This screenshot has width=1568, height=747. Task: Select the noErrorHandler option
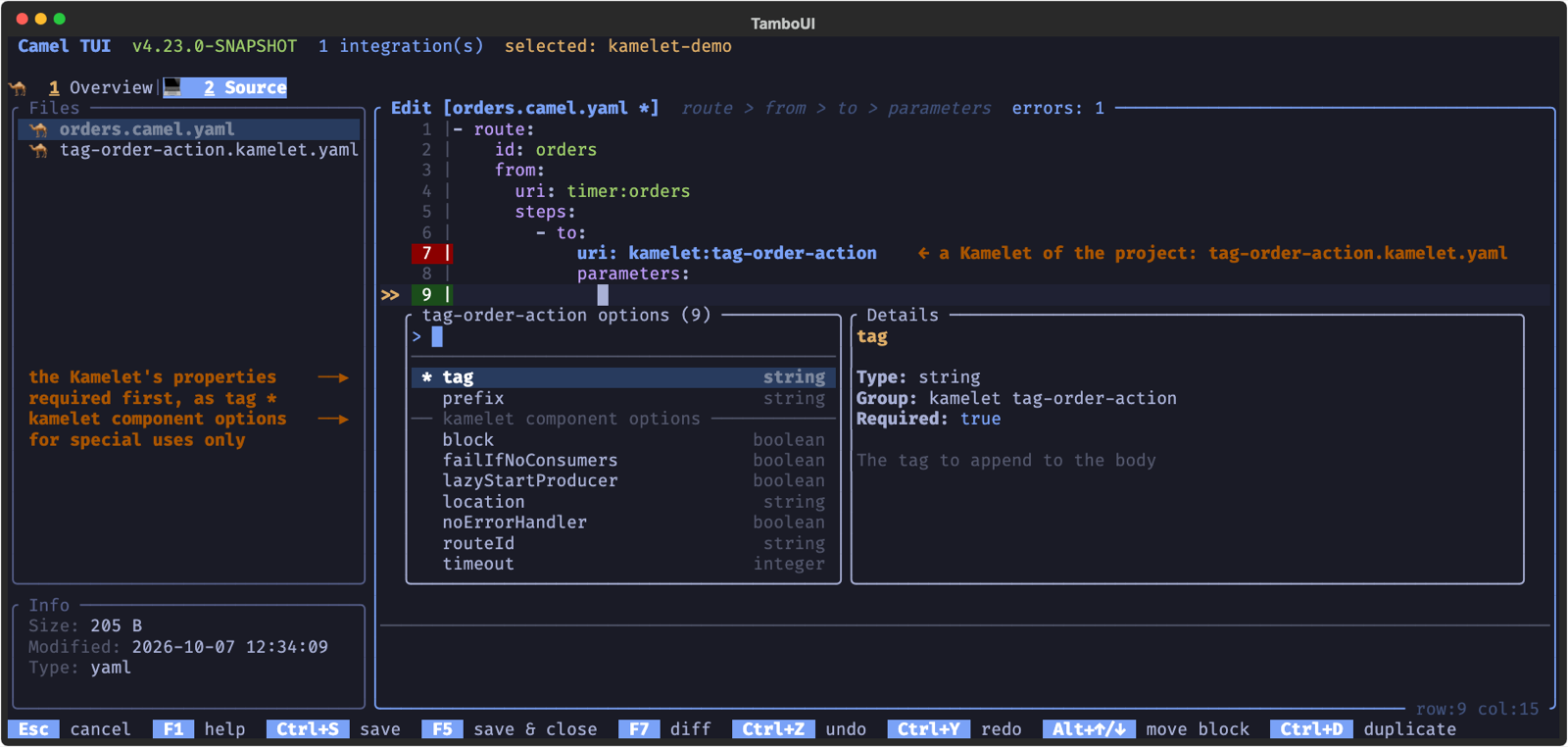pos(623,522)
